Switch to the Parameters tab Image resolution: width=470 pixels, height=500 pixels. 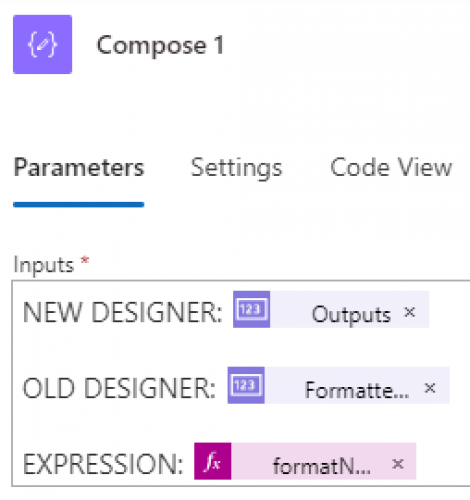(79, 168)
